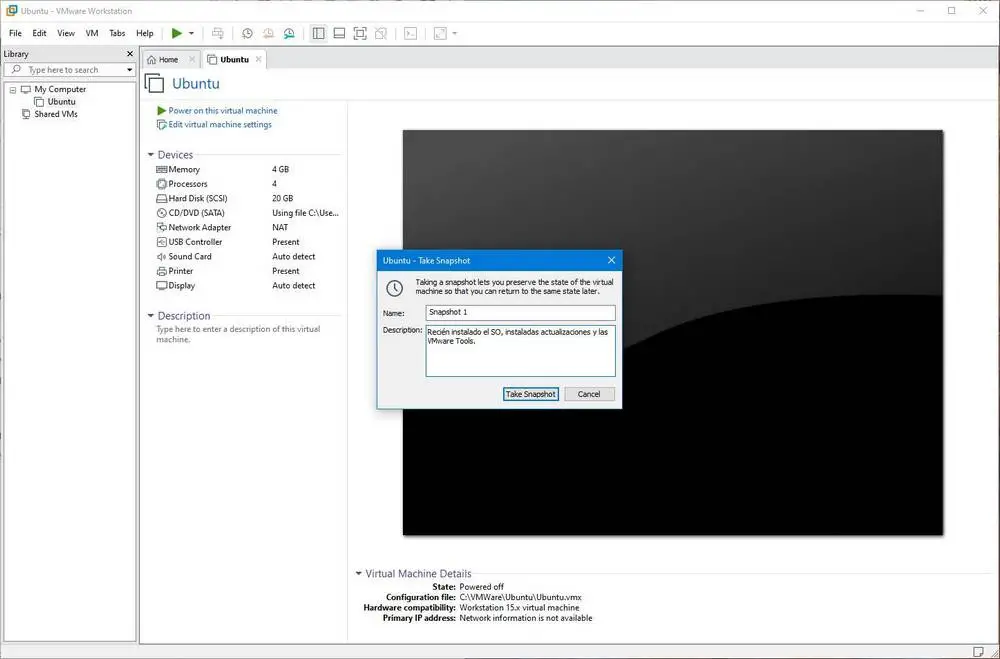The width and height of the screenshot is (1000, 659).
Task: Click Edit virtual machine settings
Action: point(219,124)
